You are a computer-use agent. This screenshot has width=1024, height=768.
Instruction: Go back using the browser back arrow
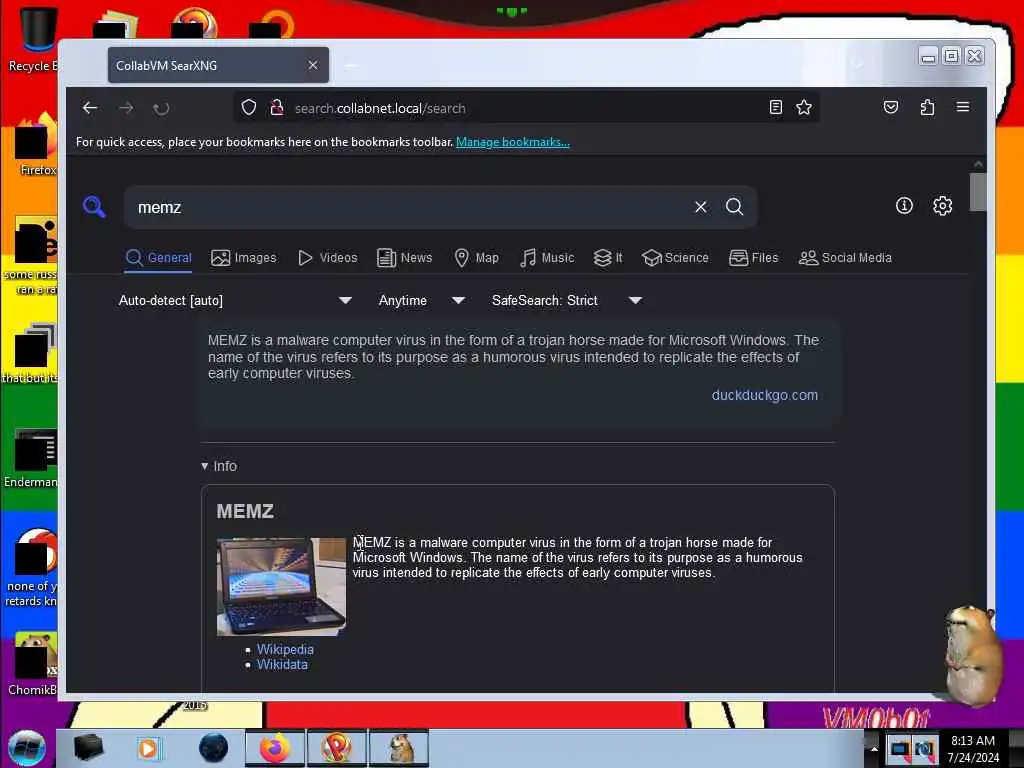(90, 108)
